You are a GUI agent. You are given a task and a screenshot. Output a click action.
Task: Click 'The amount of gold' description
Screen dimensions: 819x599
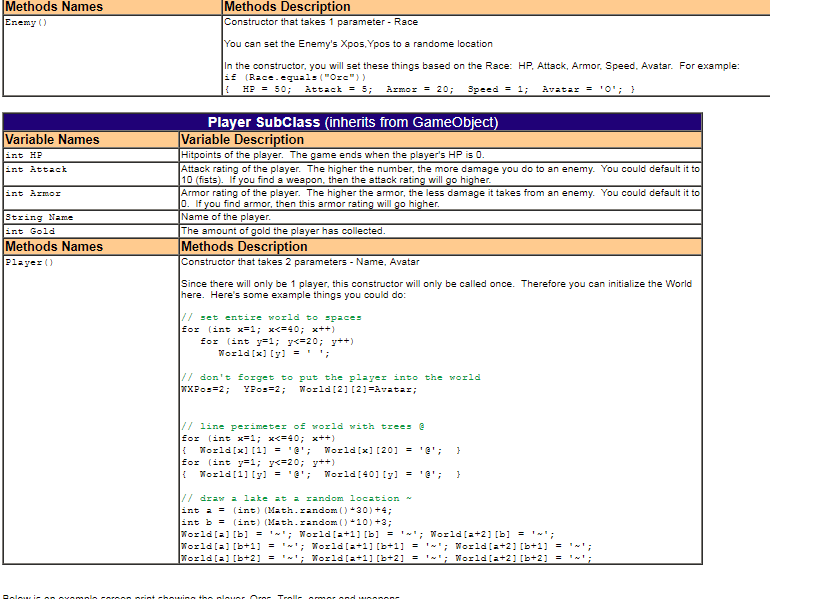[283, 231]
